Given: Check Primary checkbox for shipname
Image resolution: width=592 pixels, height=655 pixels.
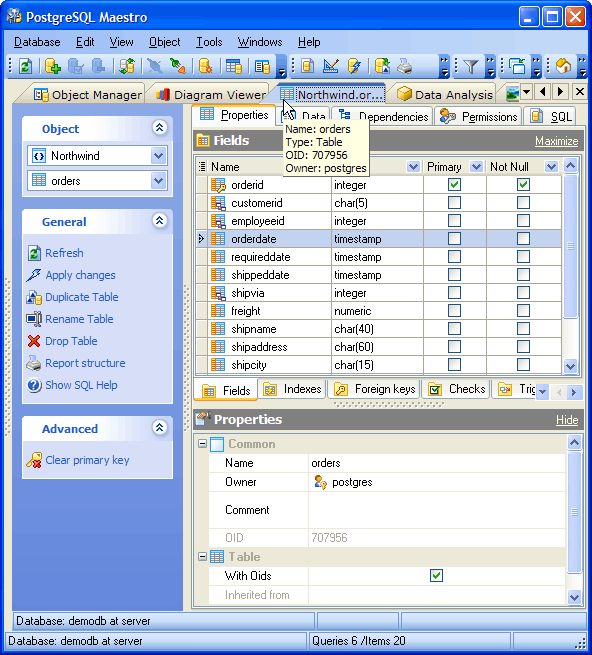Looking at the screenshot, I should [x=454, y=328].
